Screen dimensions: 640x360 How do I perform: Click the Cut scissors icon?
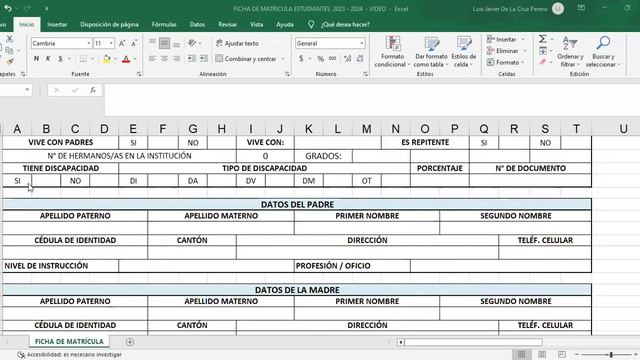[x=9, y=39]
